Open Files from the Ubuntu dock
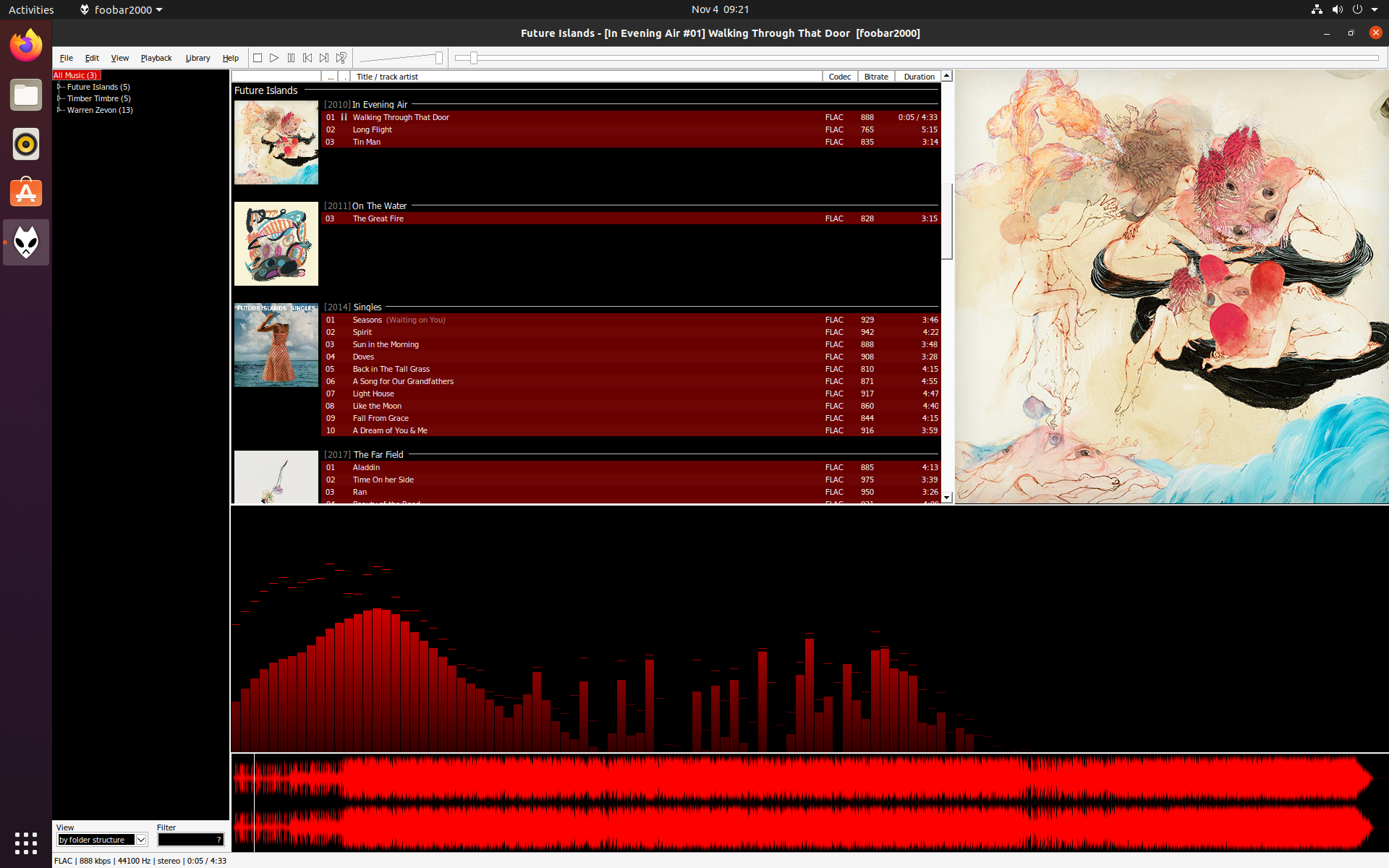The height and width of the screenshot is (868, 1389). (x=26, y=95)
